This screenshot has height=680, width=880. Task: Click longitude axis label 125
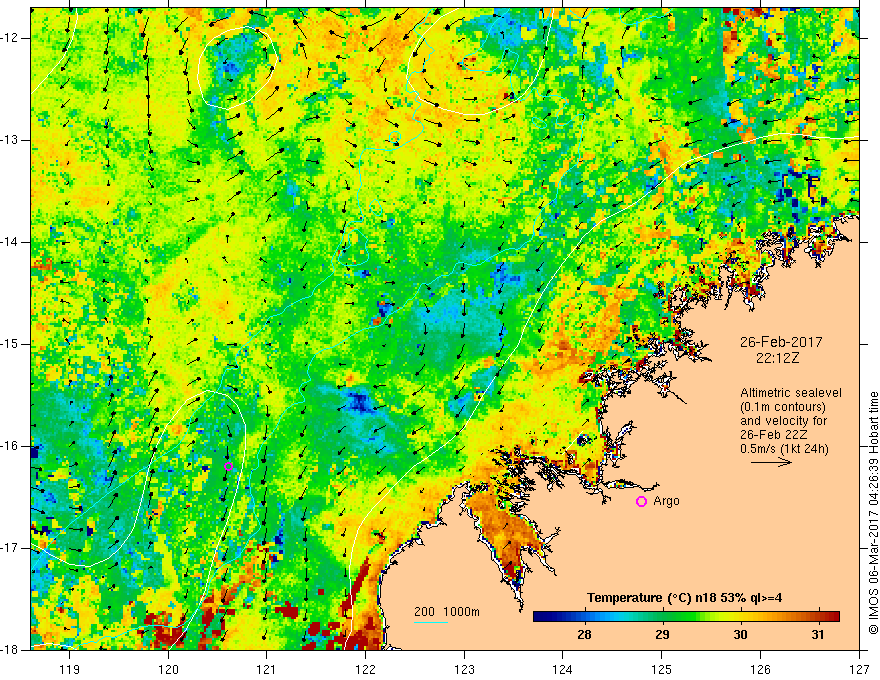pyautogui.click(x=662, y=669)
